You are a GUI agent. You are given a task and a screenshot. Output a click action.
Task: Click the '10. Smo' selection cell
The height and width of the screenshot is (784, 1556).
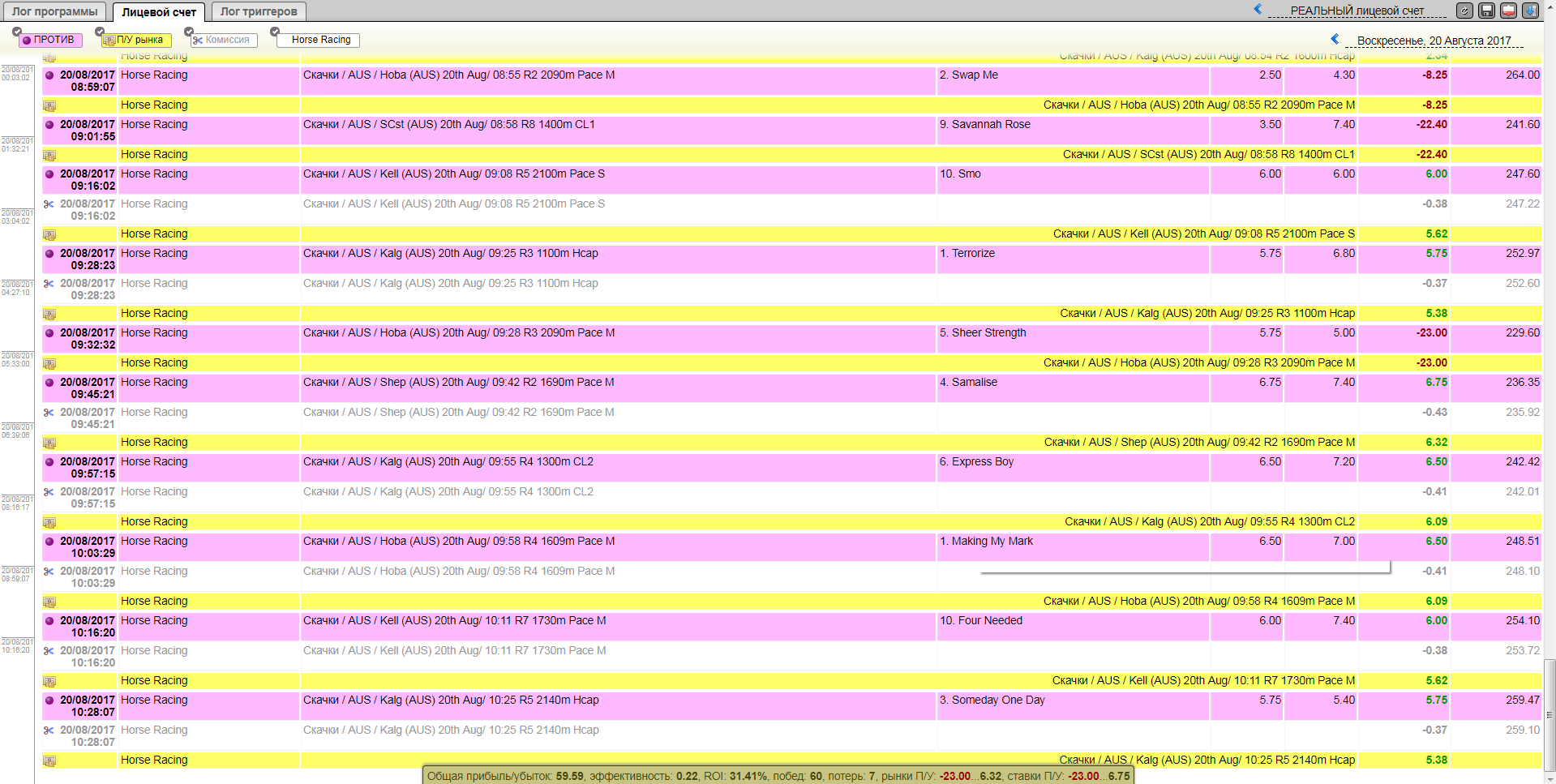[1073, 180]
